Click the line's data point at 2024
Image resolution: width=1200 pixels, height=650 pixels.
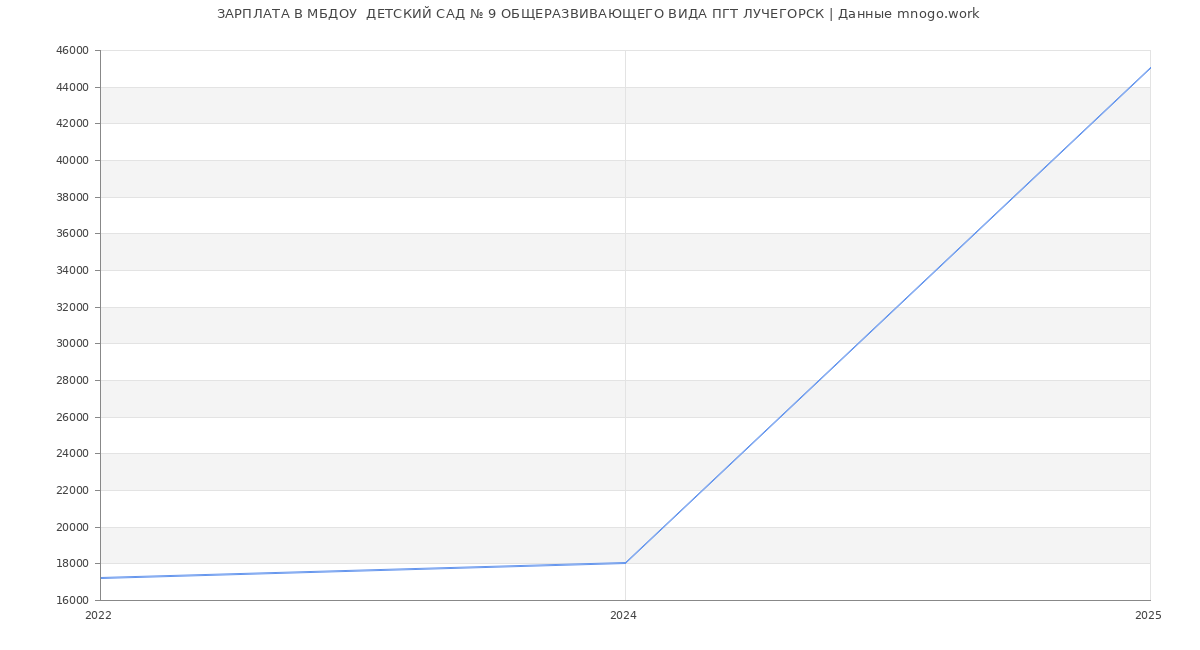625,563
